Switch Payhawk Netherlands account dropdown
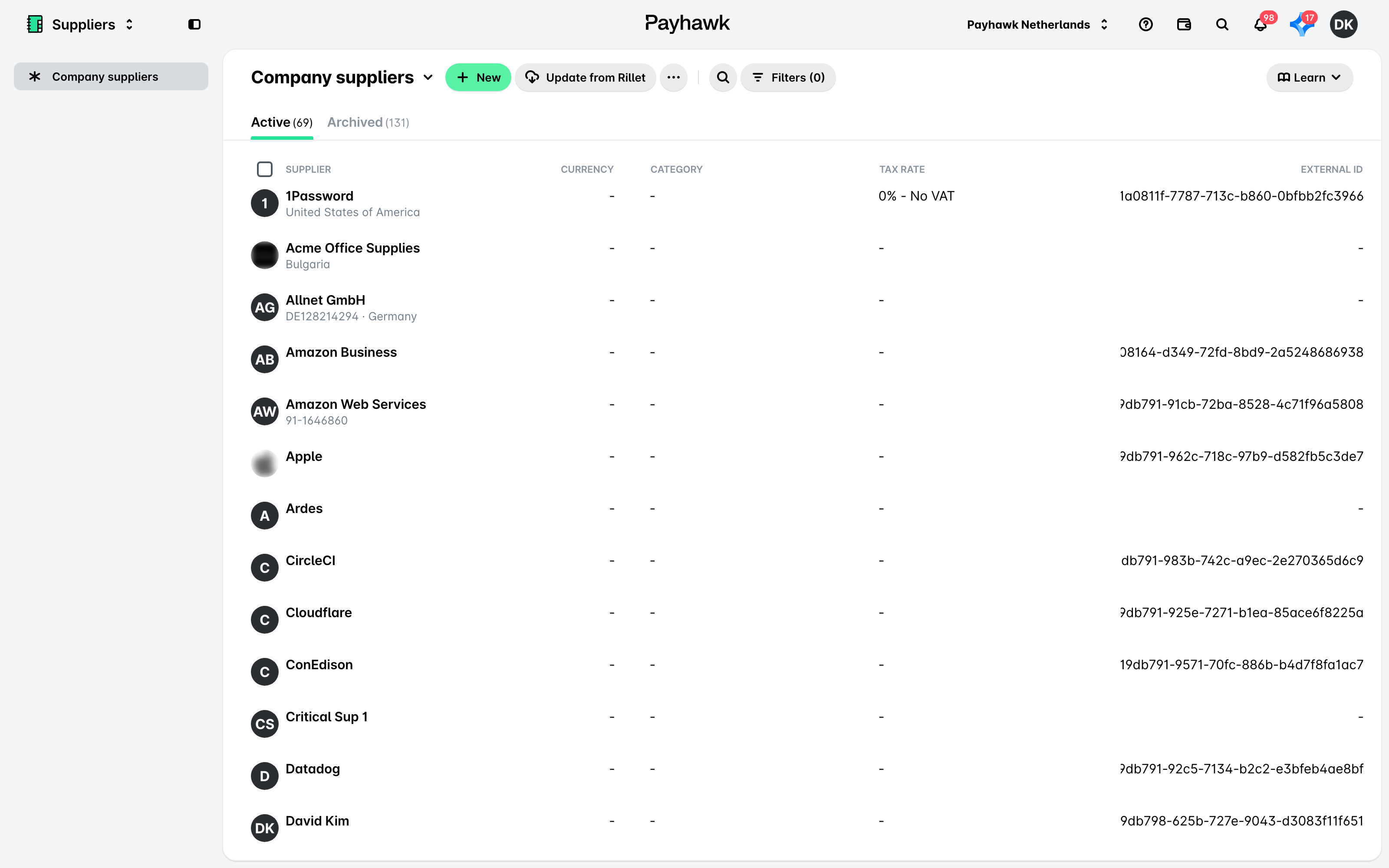Screen dimensions: 1389x868 [1037, 24]
